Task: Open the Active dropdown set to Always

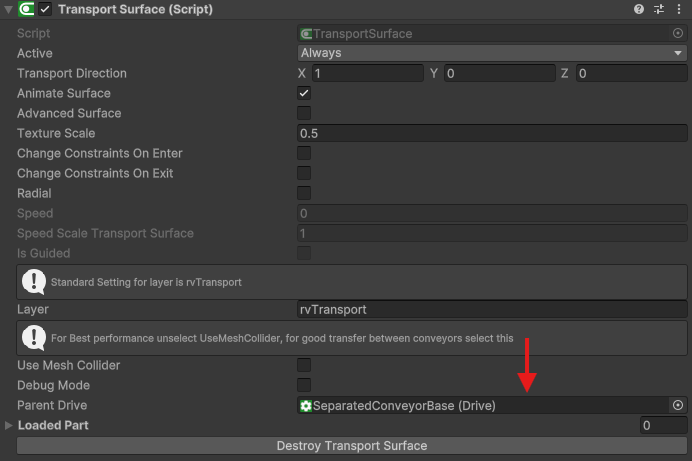Action: (x=492, y=53)
